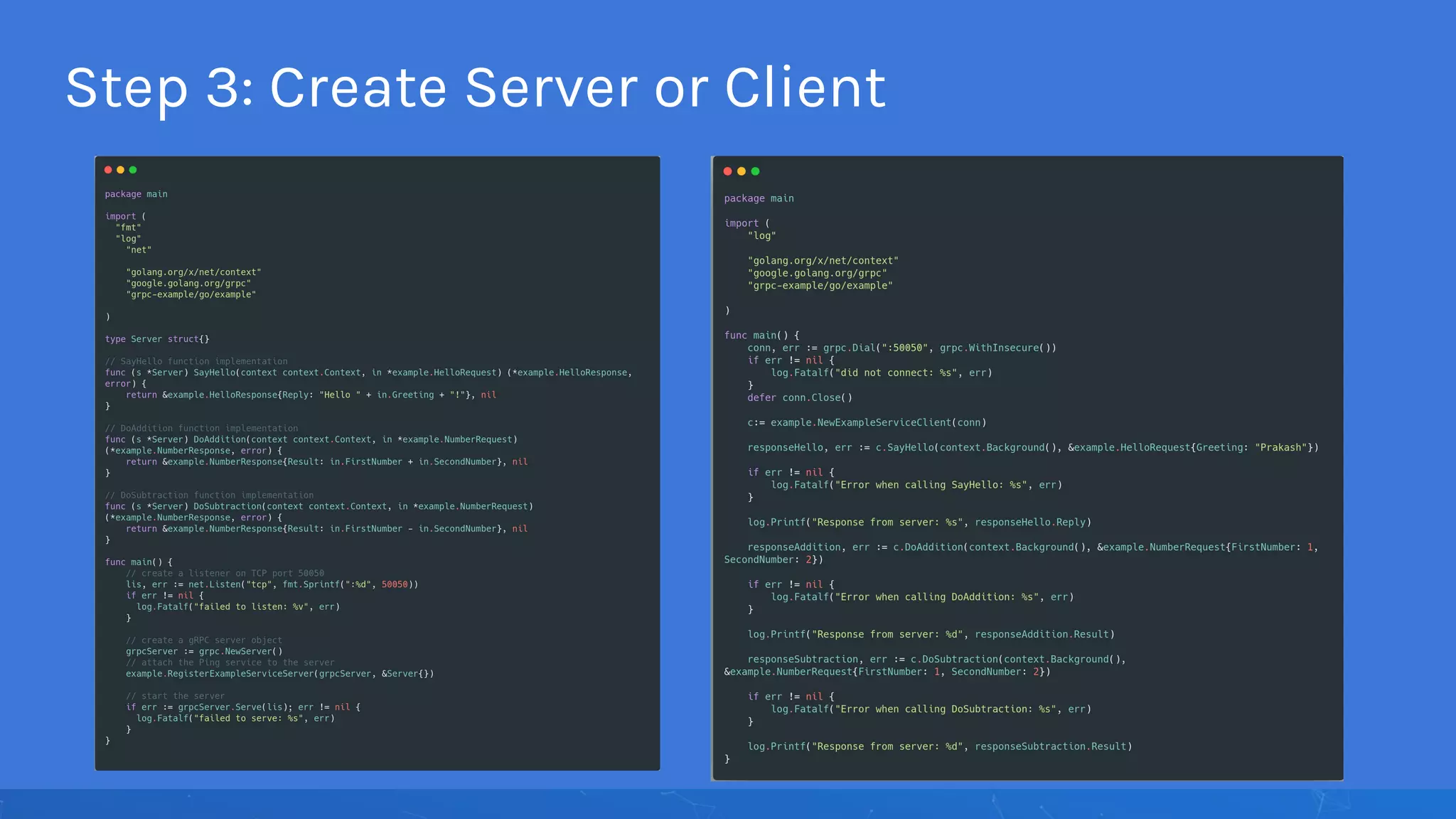The height and width of the screenshot is (819, 1456).
Task: Click the '// attach the Ping service to the server' comment
Action: pos(230,662)
